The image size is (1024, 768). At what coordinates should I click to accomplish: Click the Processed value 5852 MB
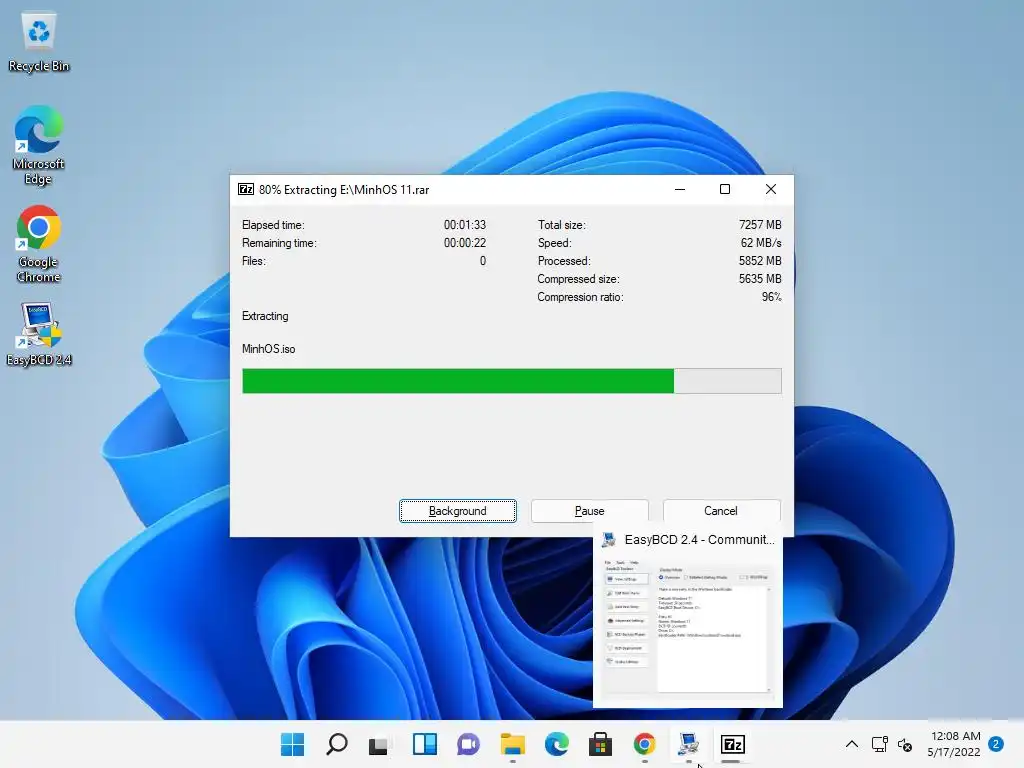coord(760,261)
